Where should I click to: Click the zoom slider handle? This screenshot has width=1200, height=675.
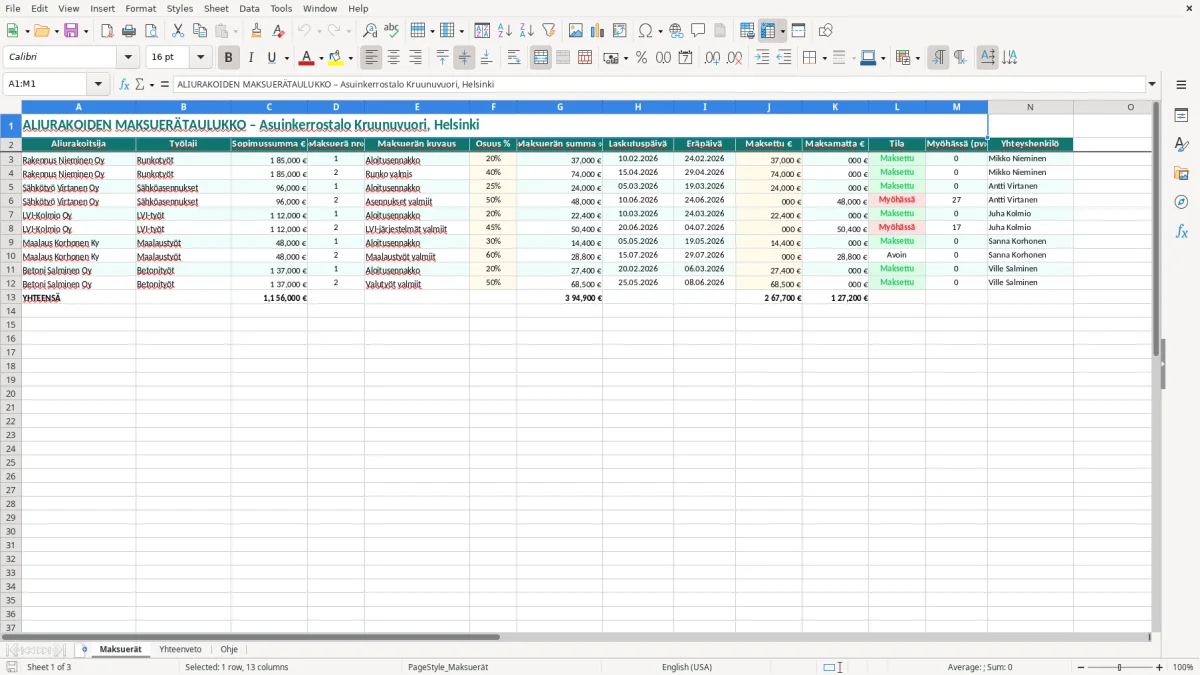point(1119,667)
